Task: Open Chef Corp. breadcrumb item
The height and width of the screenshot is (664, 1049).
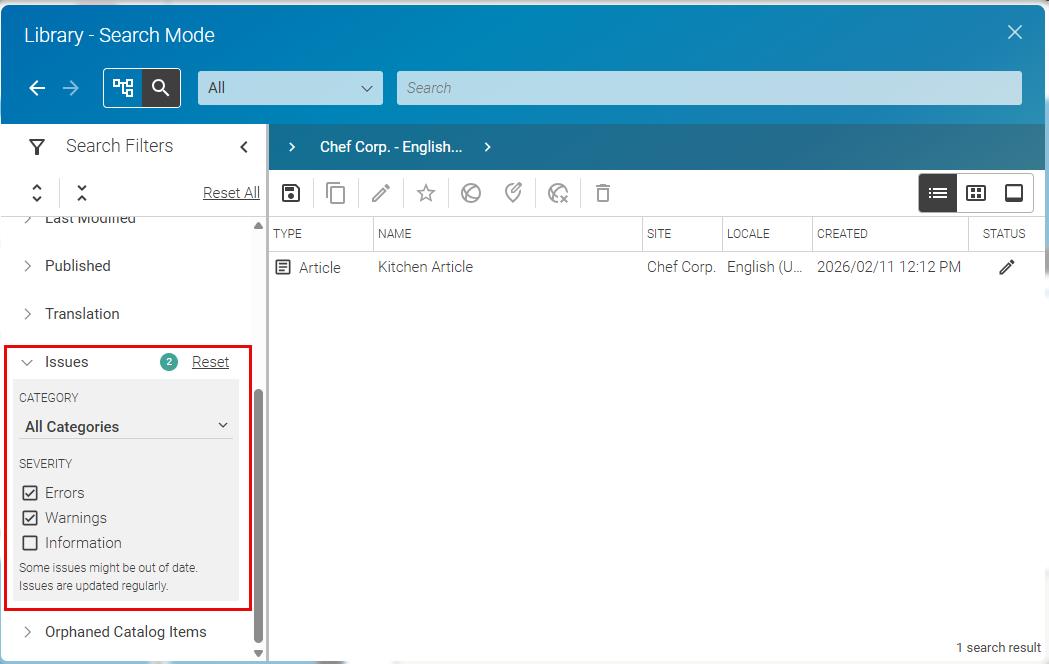Action: pyautogui.click(x=390, y=146)
